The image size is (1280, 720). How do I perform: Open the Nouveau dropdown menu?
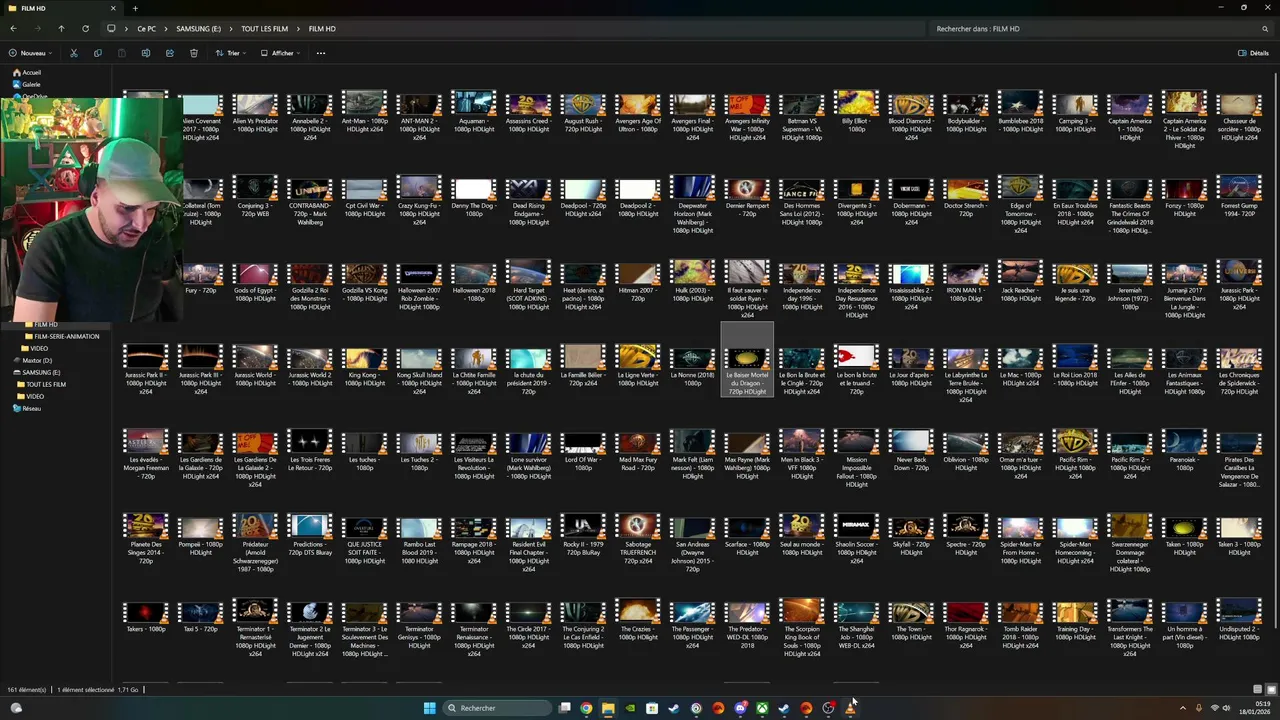coord(31,53)
